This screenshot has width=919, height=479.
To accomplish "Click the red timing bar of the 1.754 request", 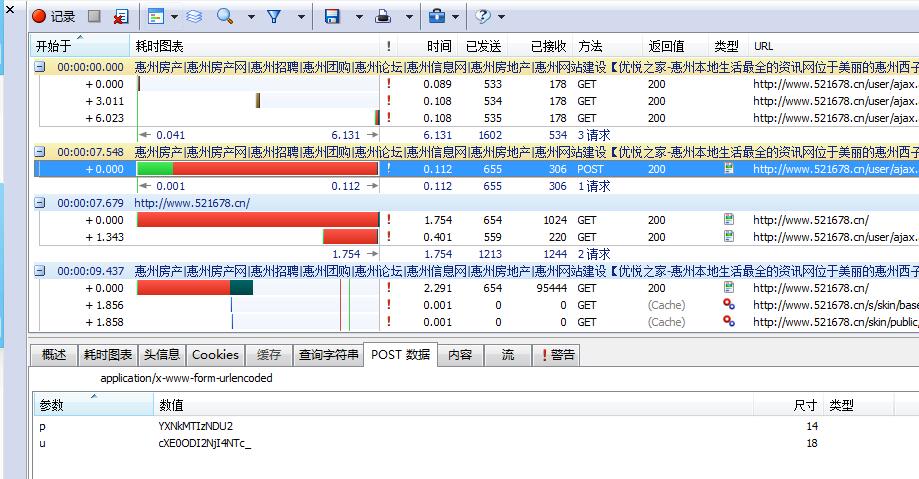I will [258, 220].
